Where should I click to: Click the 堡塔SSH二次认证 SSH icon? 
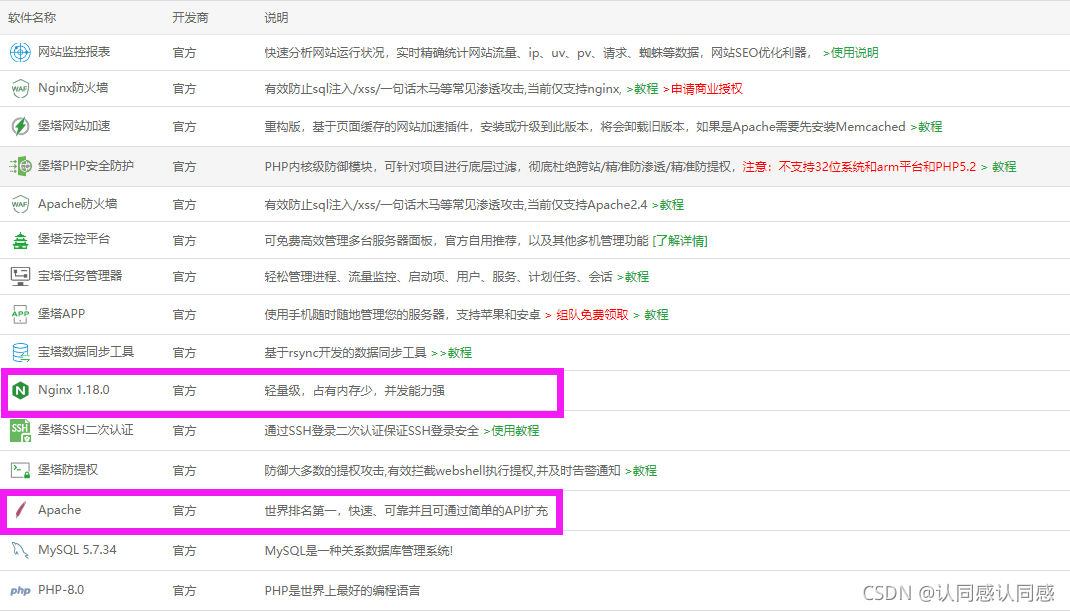[x=20, y=431]
